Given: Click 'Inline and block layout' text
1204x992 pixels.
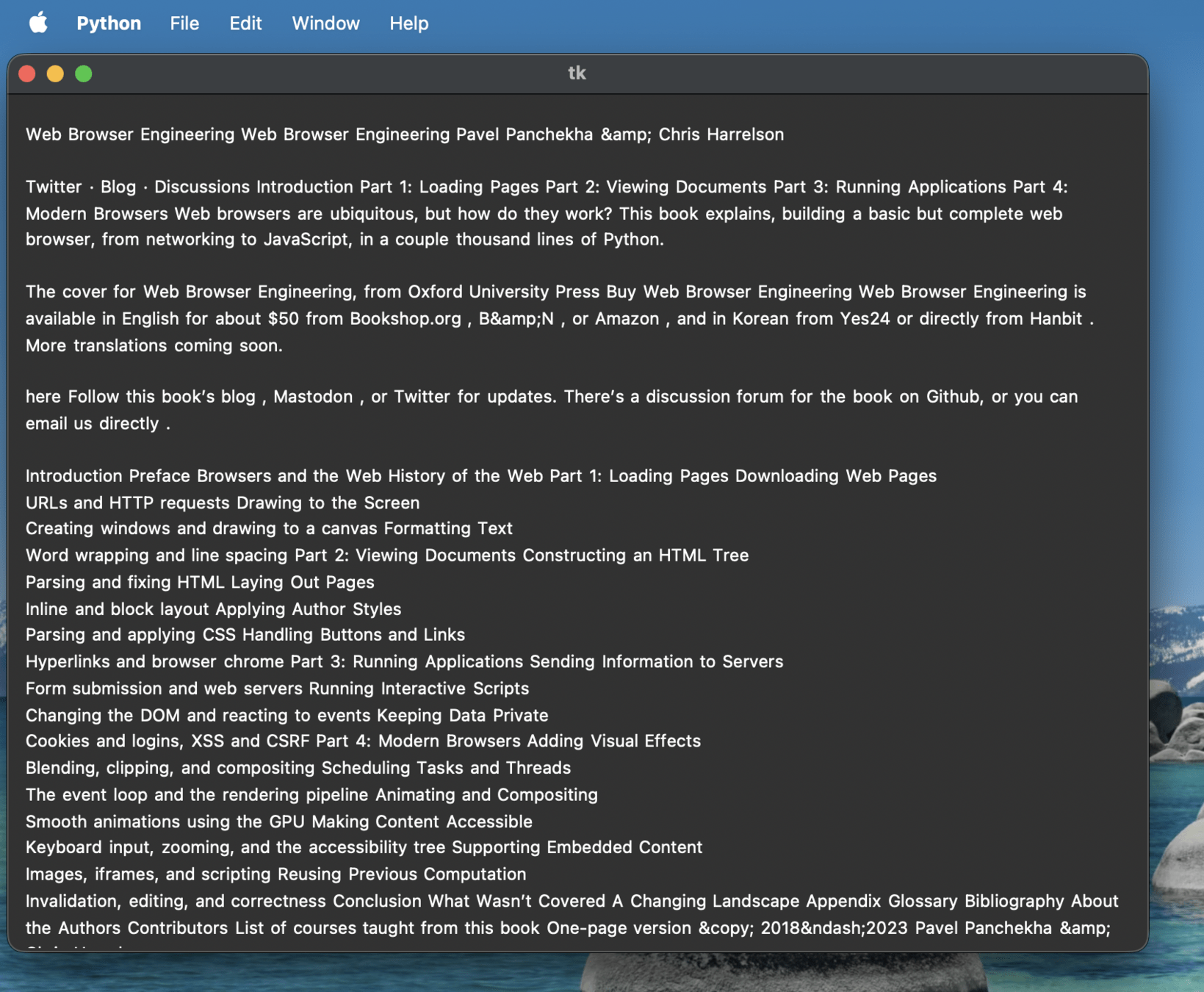Looking at the screenshot, I should coord(117,609).
